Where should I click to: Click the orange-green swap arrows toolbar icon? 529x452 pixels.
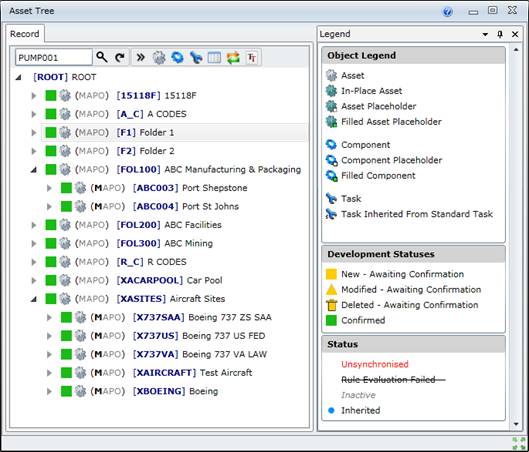[233, 58]
